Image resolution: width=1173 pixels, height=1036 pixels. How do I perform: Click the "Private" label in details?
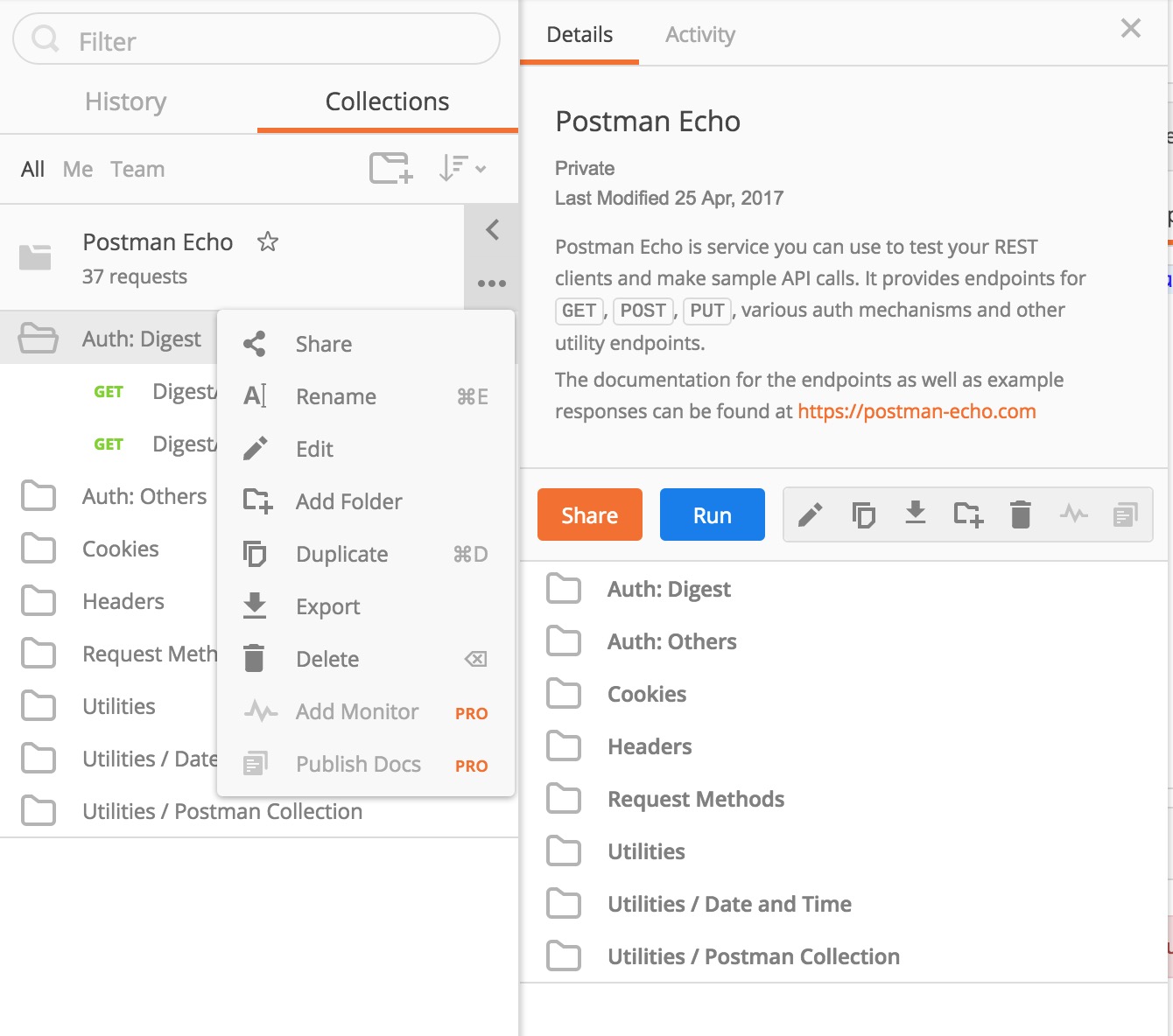pyautogui.click(x=585, y=168)
